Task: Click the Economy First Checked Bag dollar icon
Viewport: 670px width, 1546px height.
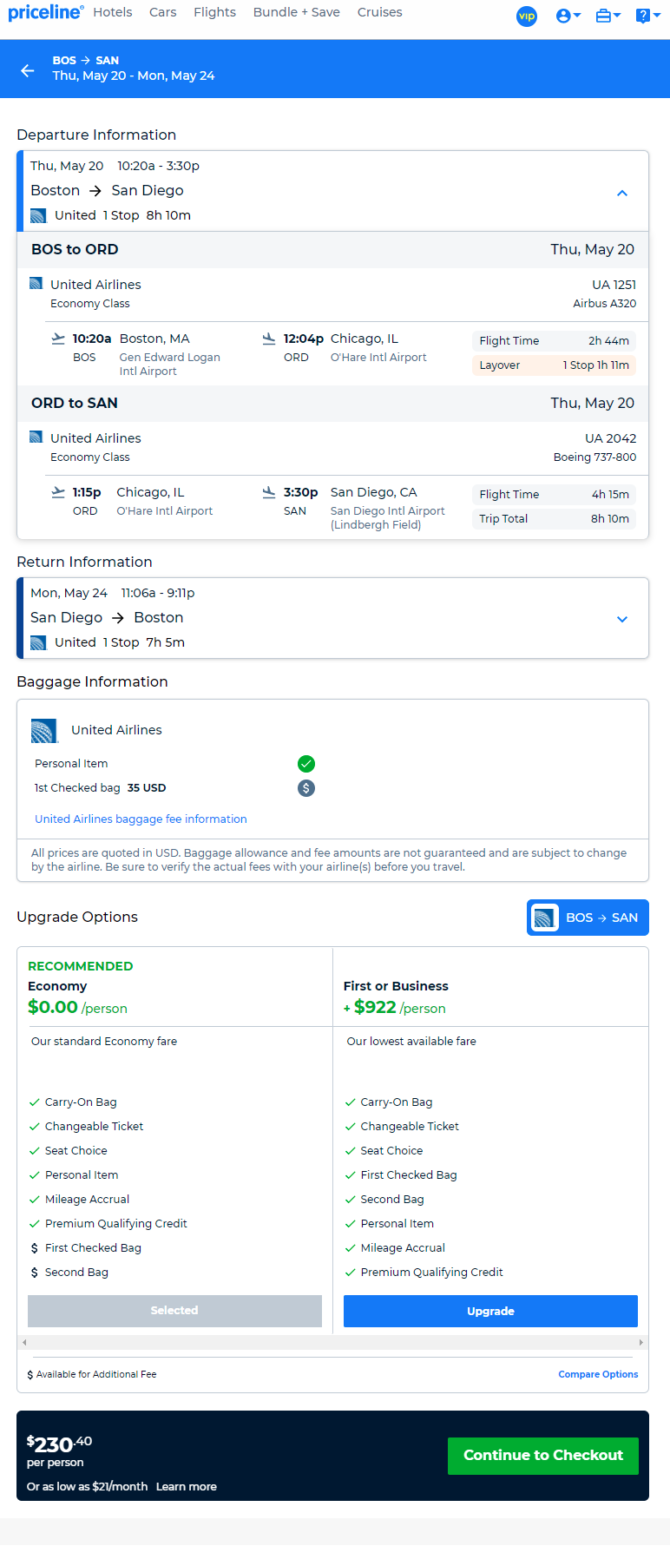Action: 34,1248
